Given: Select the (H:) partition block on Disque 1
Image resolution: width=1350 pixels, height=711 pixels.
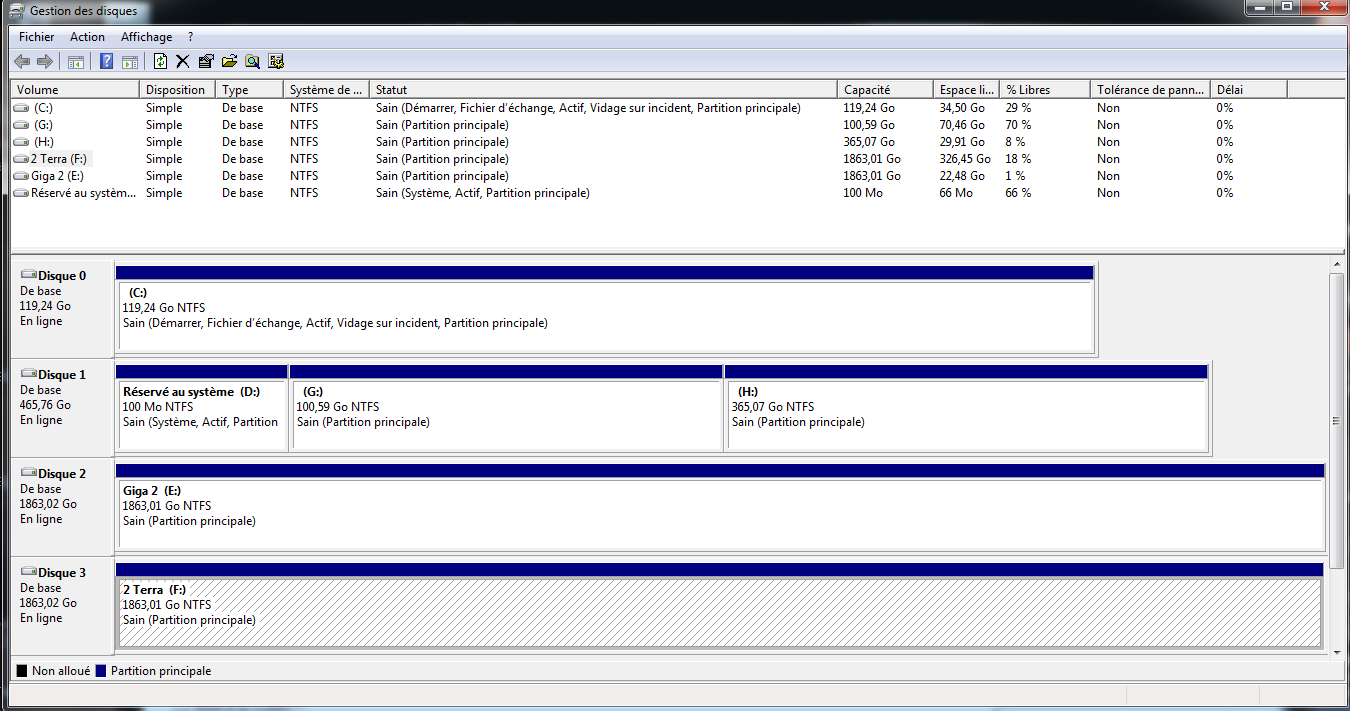Looking at the screenshot, I should tap(966, 408).
